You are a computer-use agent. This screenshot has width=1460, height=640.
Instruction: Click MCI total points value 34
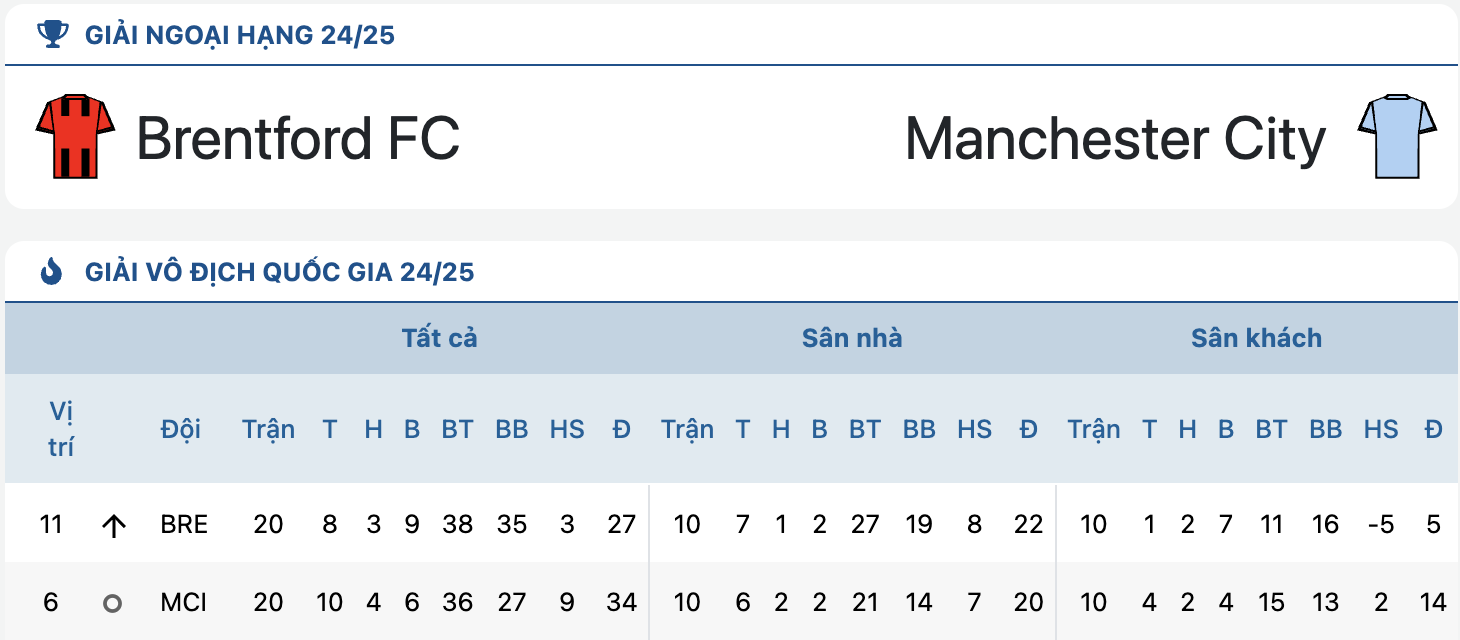622,602
